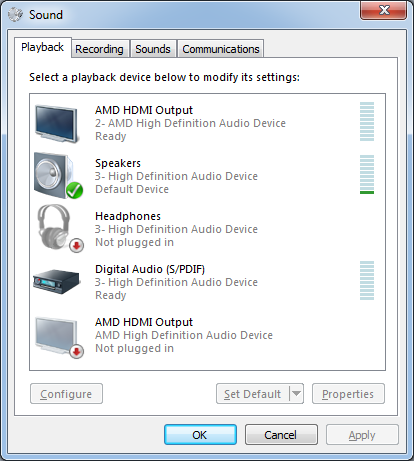The width and height of the screenshot is (414, 461).
Task: Click the Speakers volume level meter
Action: tap(367, 174)
